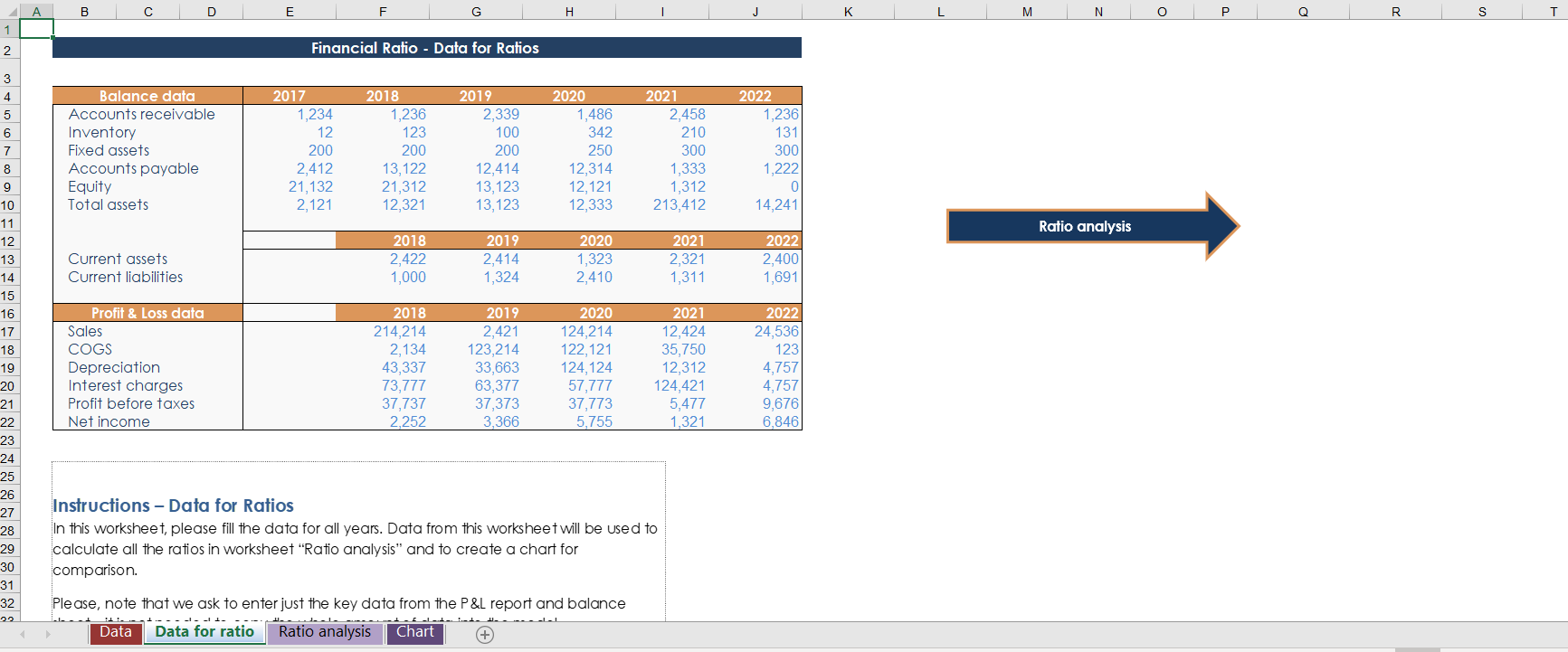Click the Depreciation row label
The image size is (1568, 652).
[114, 367]
